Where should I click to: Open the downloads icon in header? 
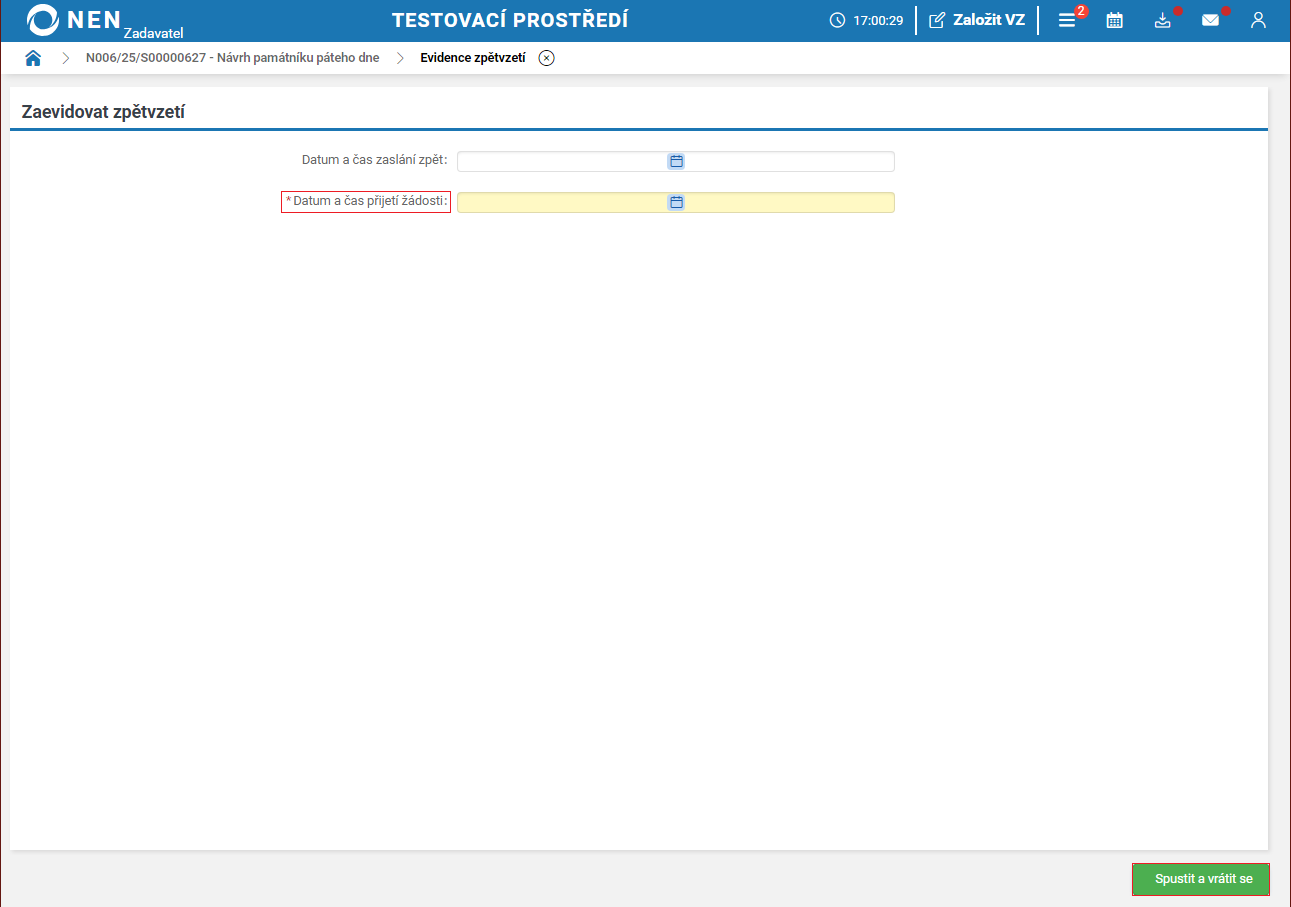click(x=1162, y=20)
